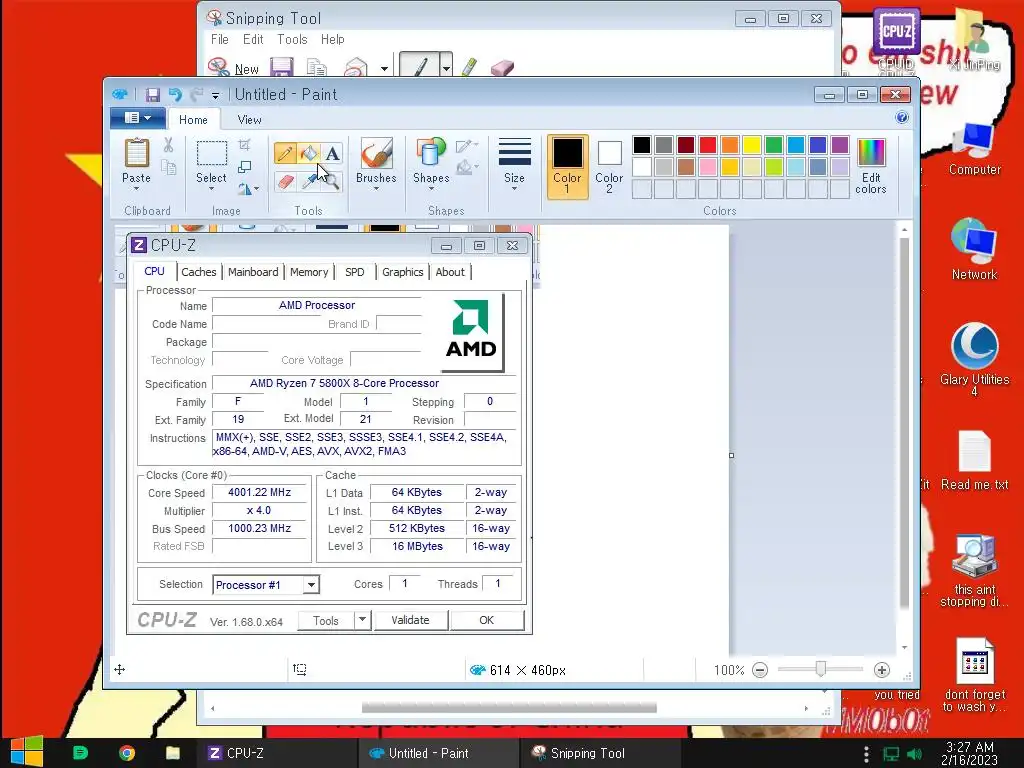Image resolution: width=1024 pixels, height=768 pixels.
Task: Open the dropdown arrow beside CPU-Z Tools
Action: [362, 620]
